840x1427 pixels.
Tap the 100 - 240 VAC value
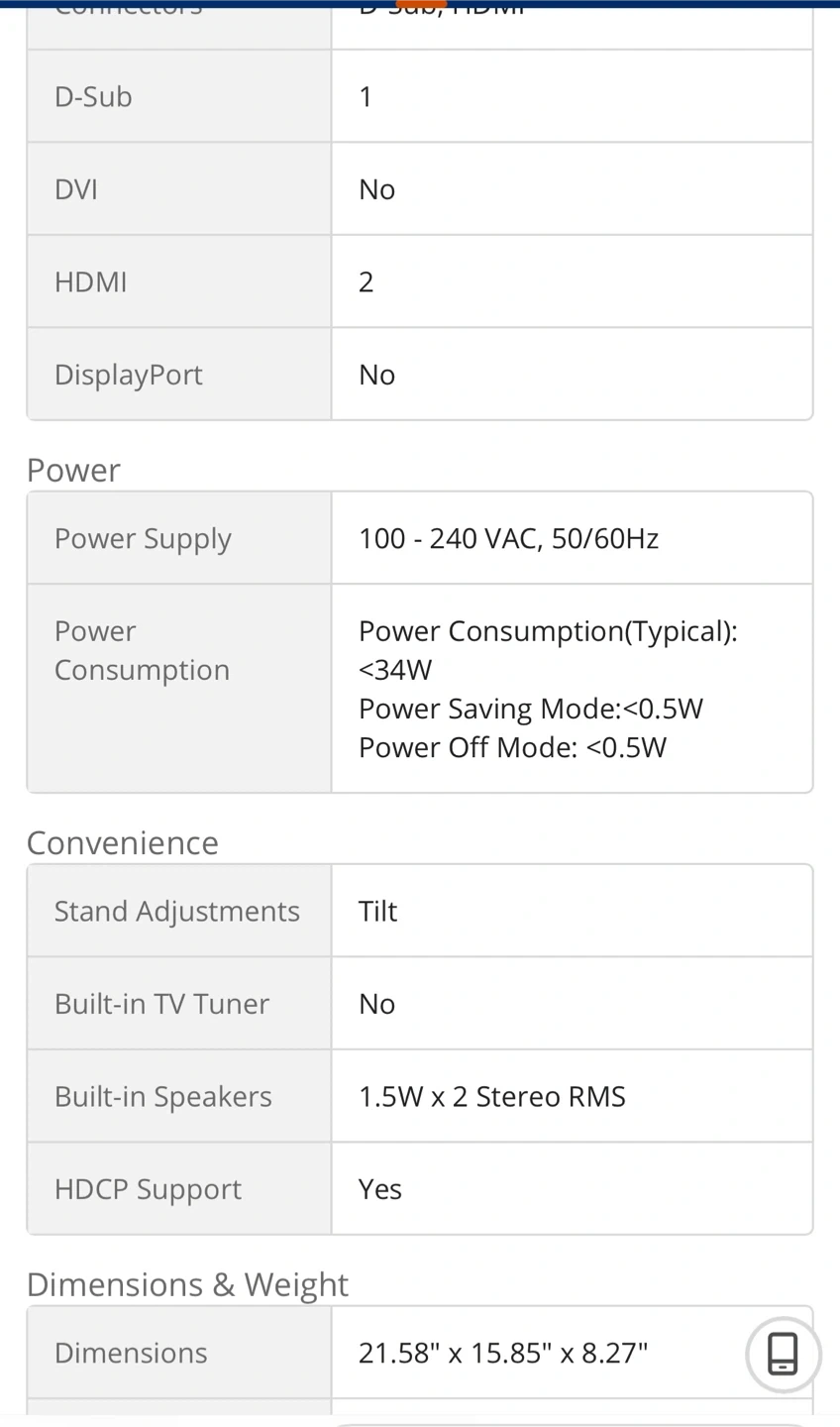click(508, 538)
